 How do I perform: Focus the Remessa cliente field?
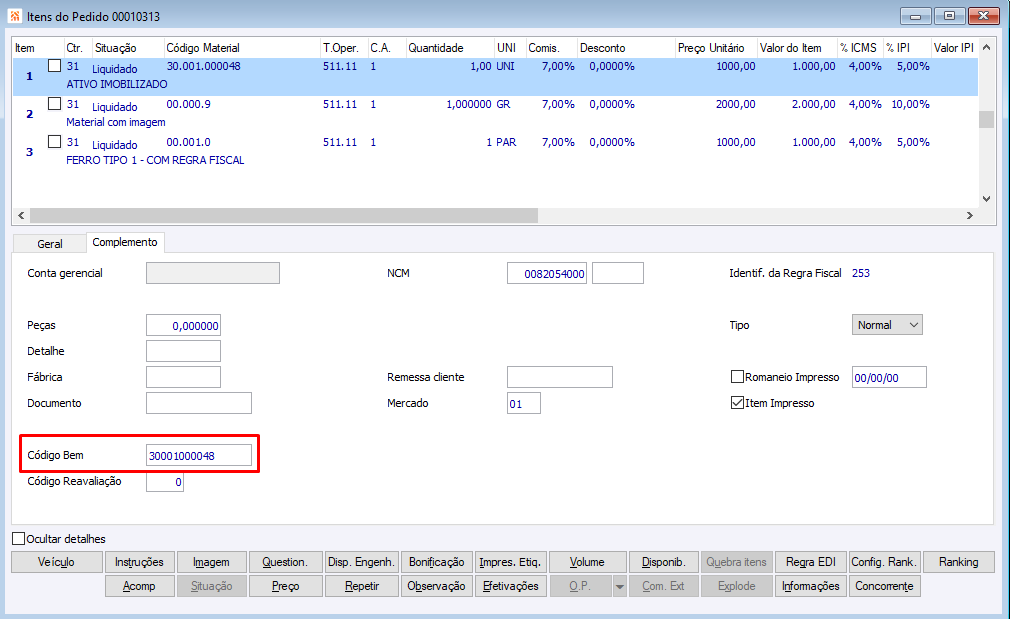pos(560,377)
